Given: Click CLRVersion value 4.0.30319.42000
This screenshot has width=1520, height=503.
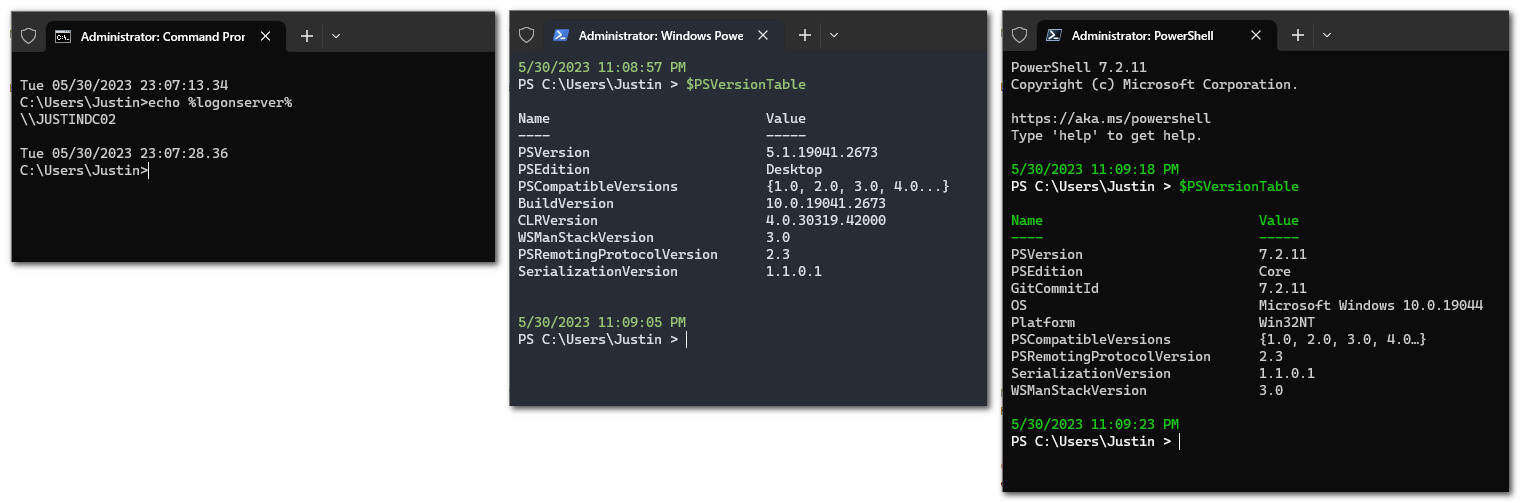Looking at the screenshot, I should (826, 220).
